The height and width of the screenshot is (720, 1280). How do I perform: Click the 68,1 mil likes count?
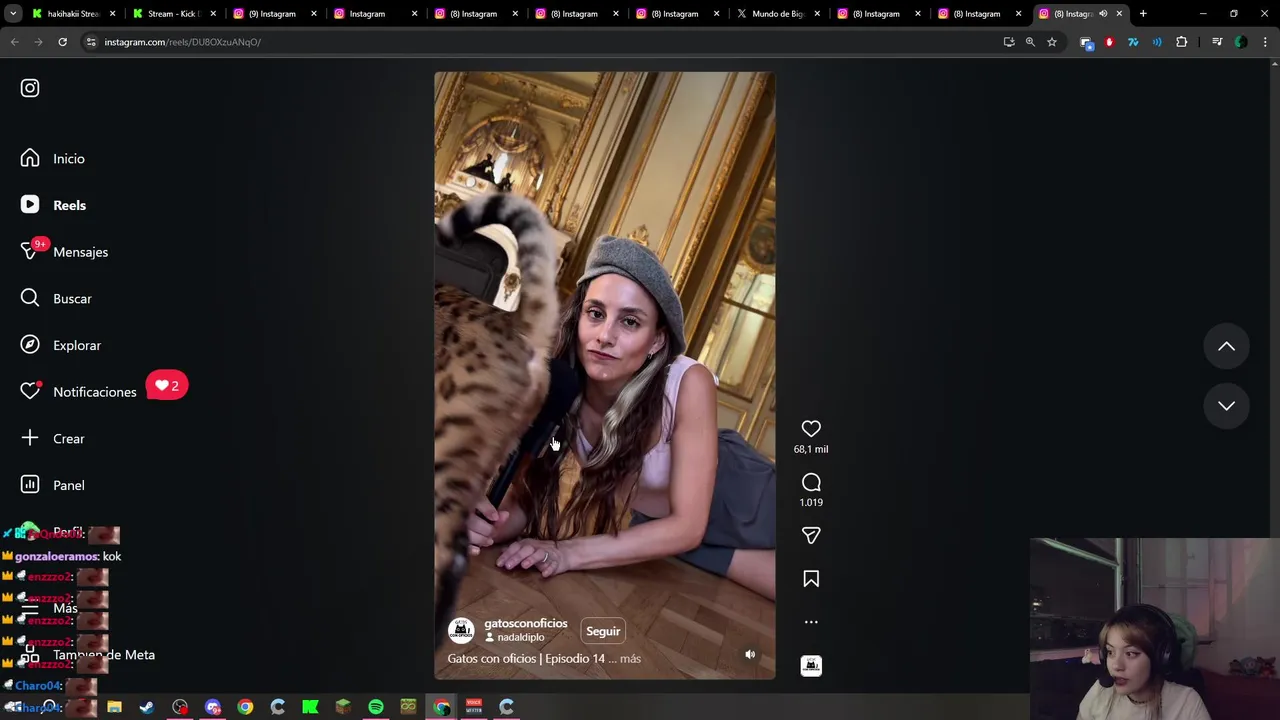point(811,449)
